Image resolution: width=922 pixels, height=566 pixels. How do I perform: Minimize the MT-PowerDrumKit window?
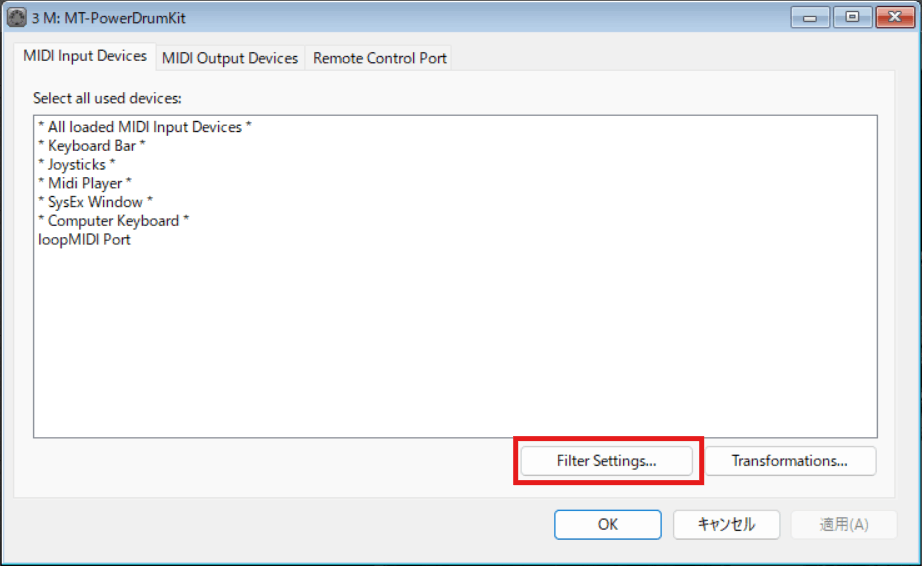[810, 18]
